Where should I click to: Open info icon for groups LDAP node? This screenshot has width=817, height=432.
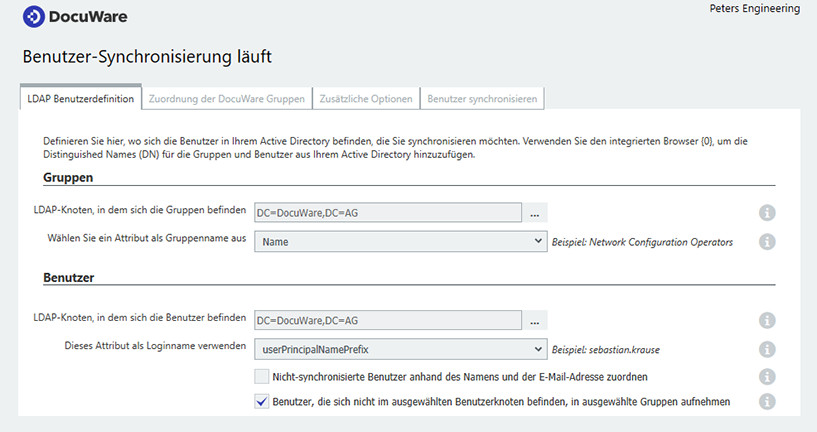pos(767,213)
